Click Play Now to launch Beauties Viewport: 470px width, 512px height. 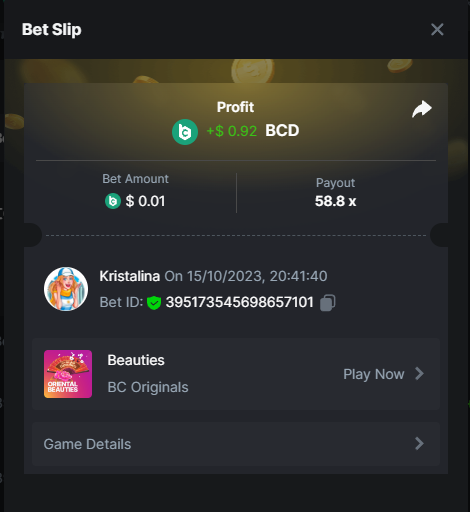pos(374,374)
